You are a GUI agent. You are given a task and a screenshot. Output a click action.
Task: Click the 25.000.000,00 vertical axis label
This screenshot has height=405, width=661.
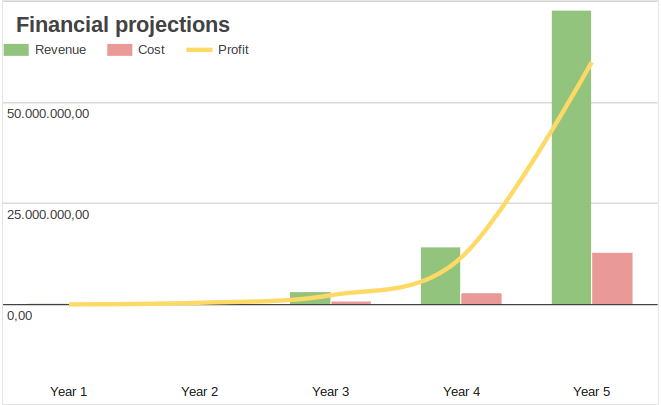(x=48, y=214)
